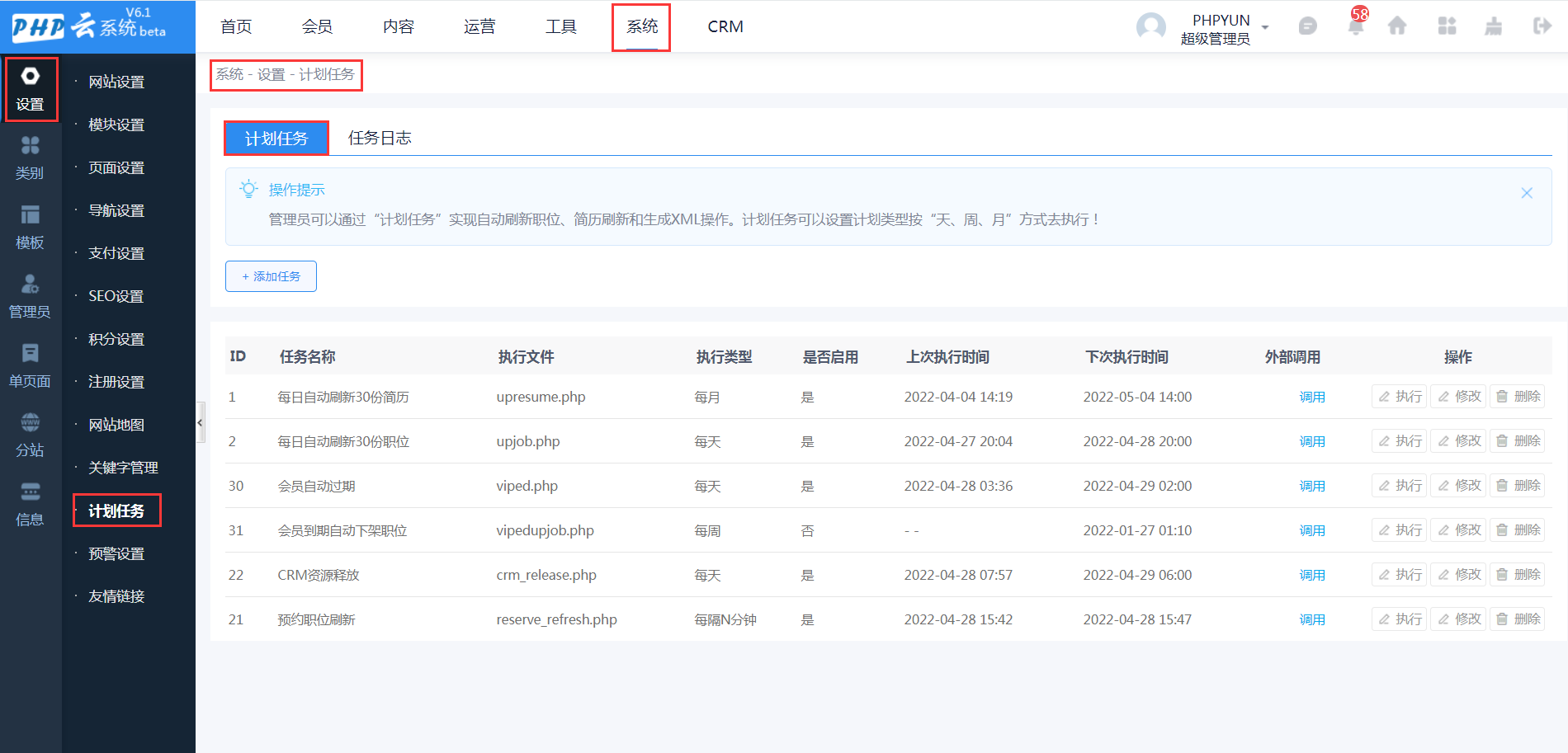
Task: Open the PHPYUN account dropdown arrow
Action: [x=1265, y=28]
